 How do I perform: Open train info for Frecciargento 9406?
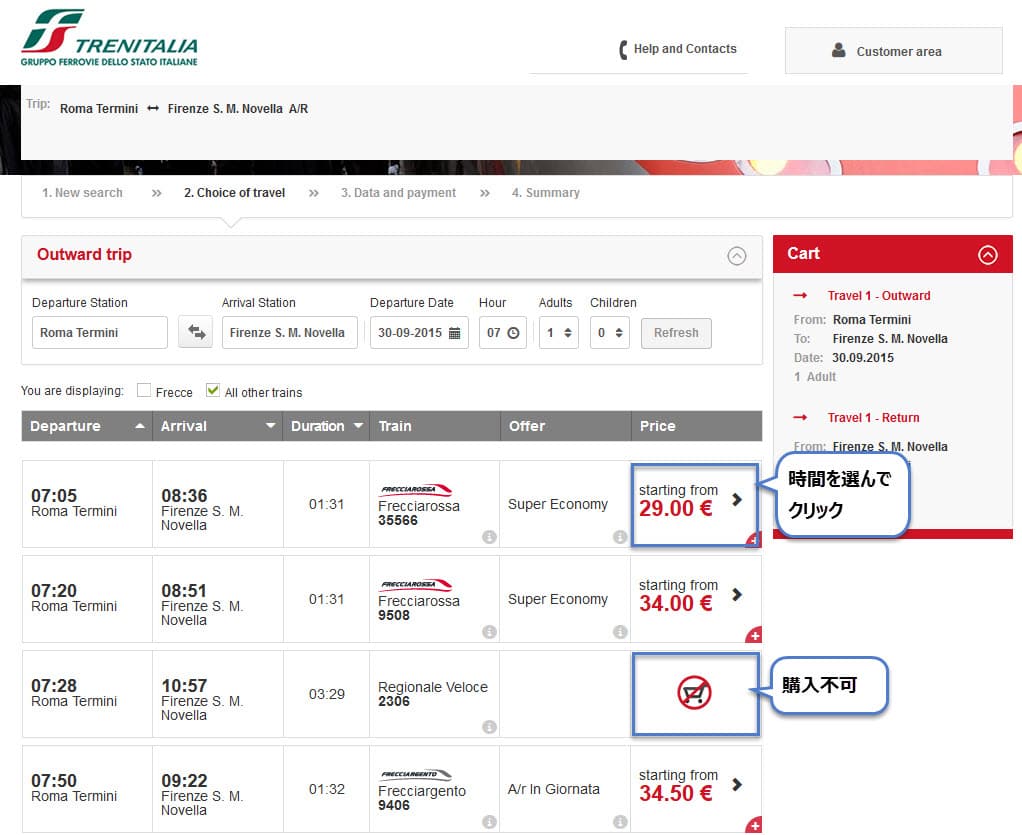(x=489, y=822)
